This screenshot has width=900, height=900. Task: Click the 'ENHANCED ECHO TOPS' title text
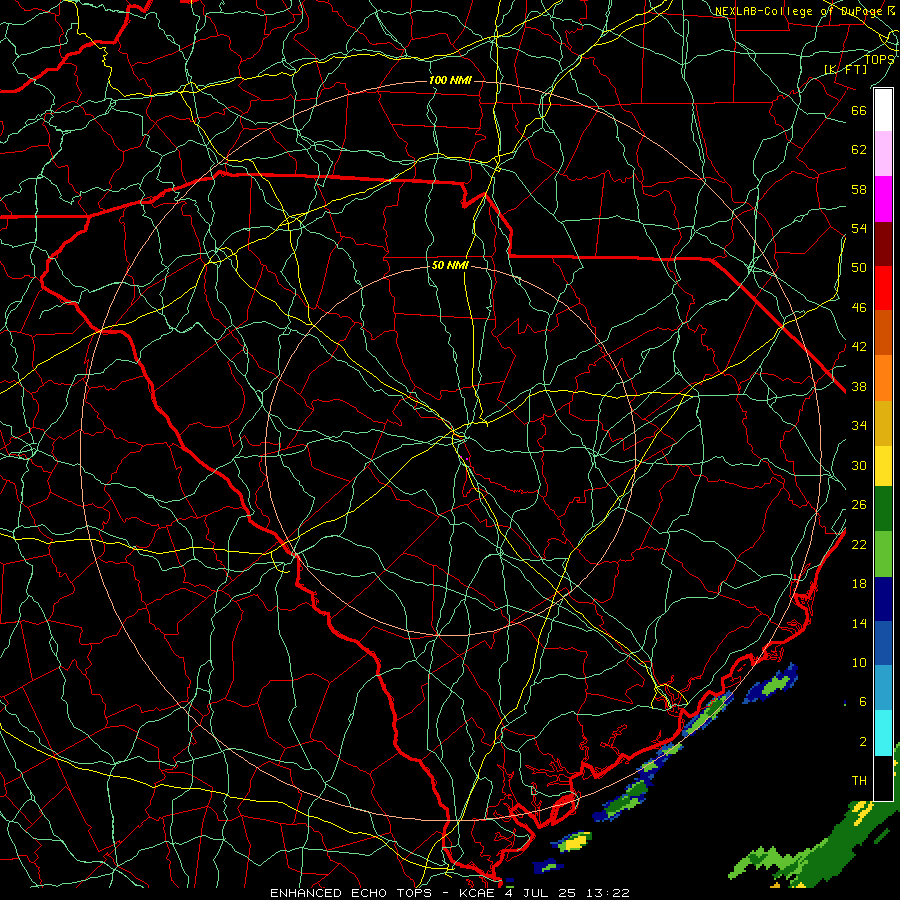(351, 893)
